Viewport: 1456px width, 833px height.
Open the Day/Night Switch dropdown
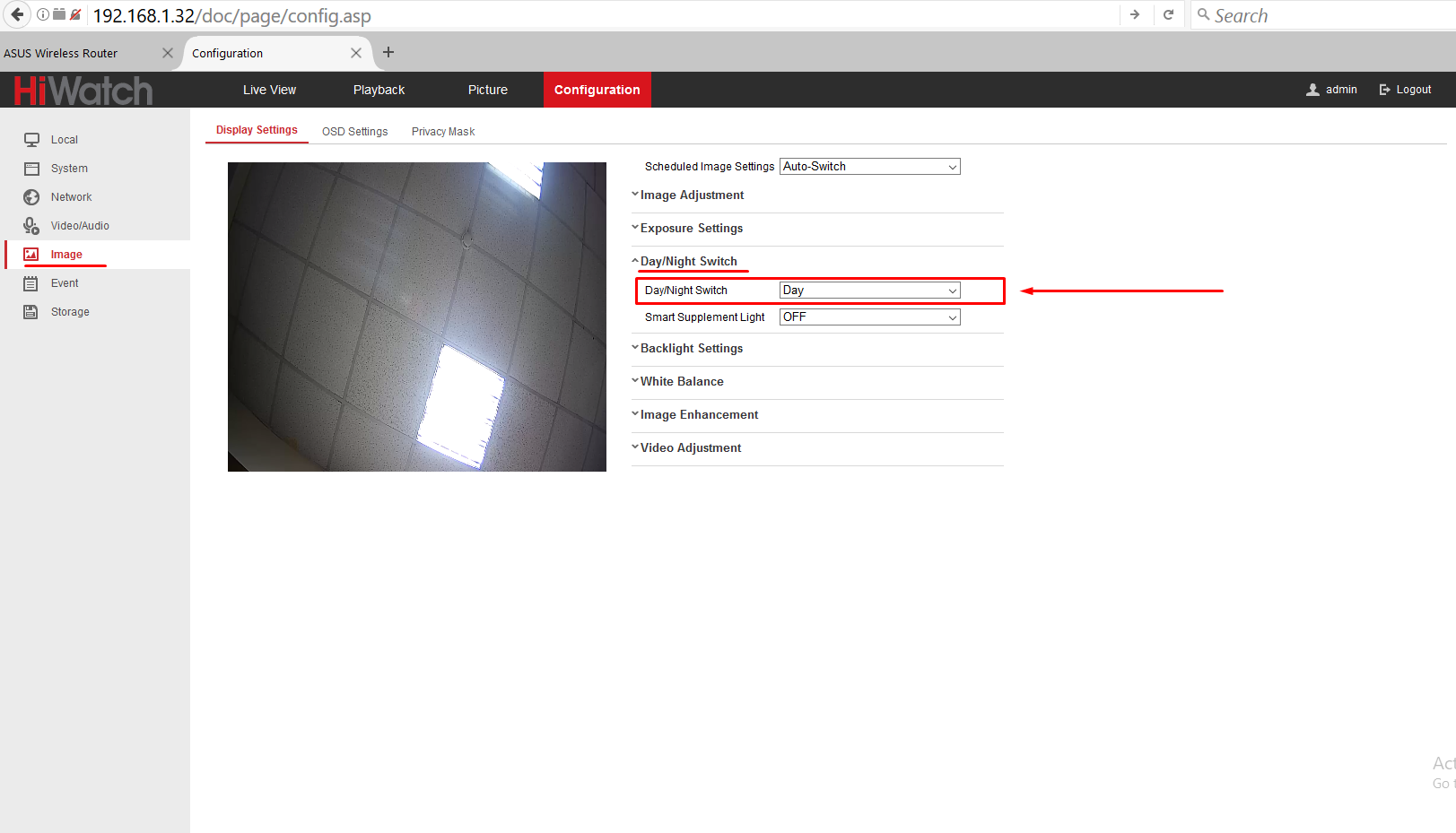pyautogui.click(x=869, y=291)
